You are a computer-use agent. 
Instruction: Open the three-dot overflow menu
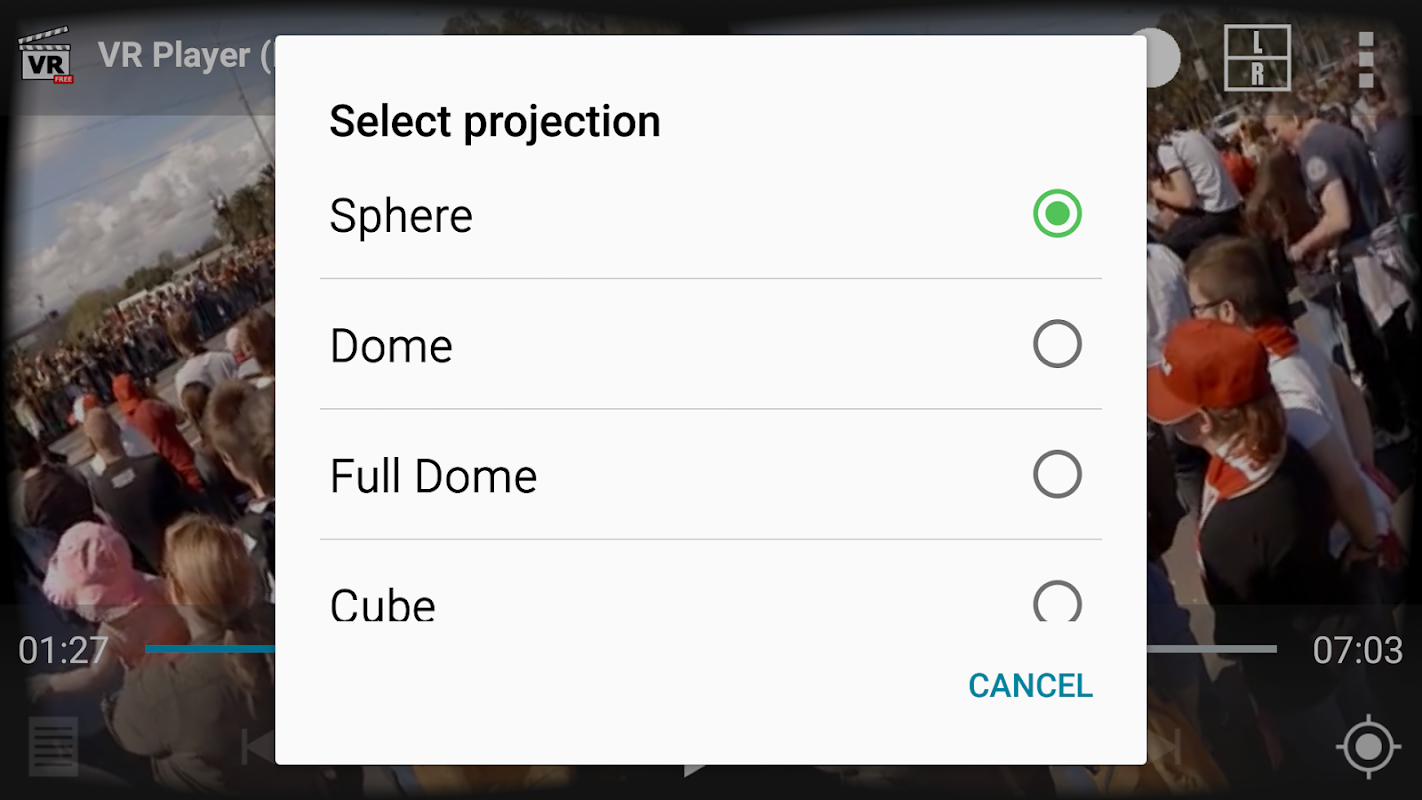1366,58
